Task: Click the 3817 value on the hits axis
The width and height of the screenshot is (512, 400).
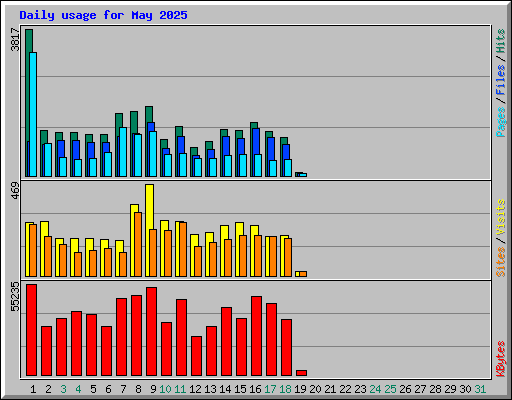Action: (15, 39)
